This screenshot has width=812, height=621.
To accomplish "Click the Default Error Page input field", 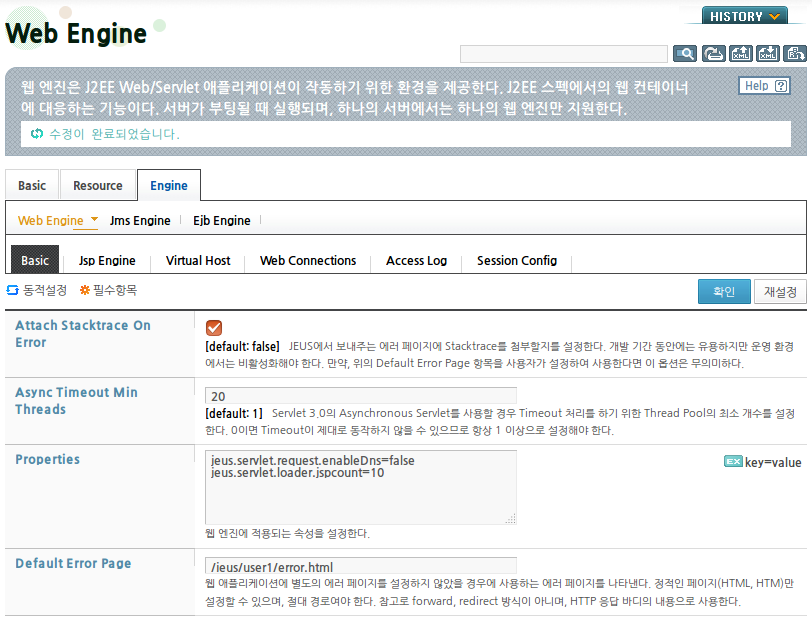I will click(361, 567).
